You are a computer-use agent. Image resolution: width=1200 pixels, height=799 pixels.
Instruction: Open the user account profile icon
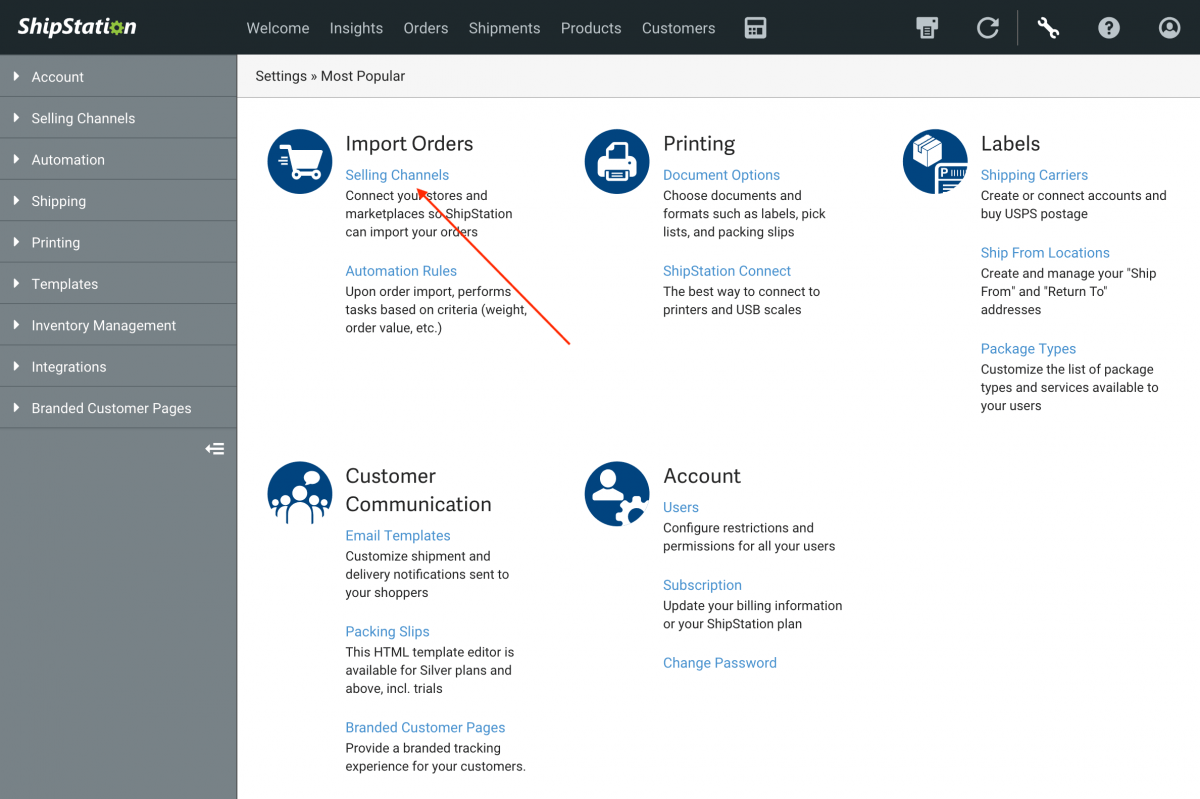click(1170, 28)
